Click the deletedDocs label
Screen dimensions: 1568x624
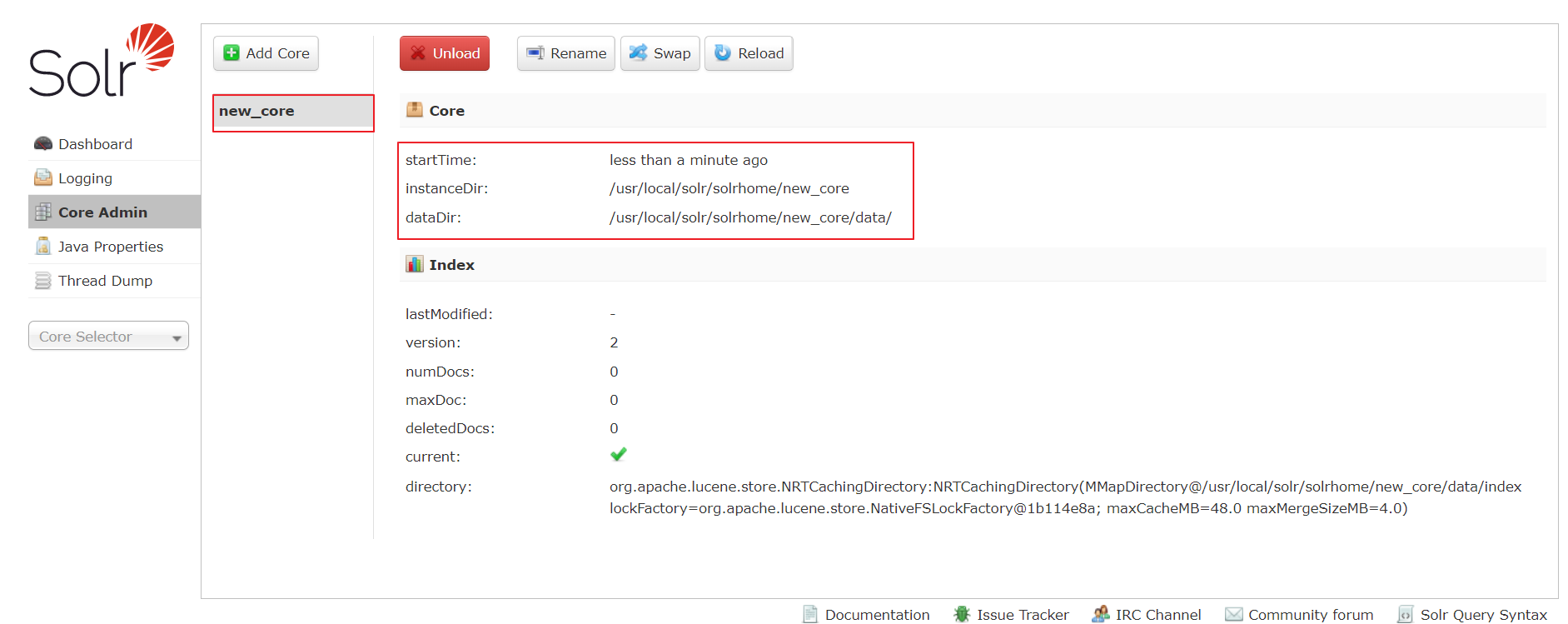pyautogui.click(x=450, y=428)
